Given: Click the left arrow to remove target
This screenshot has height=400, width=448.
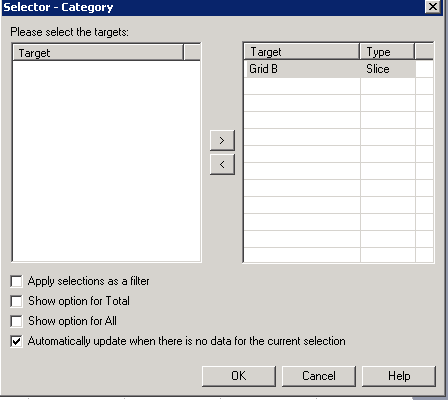Looking at the screenshot, I should pyautogui.click(x=222, y=164).
